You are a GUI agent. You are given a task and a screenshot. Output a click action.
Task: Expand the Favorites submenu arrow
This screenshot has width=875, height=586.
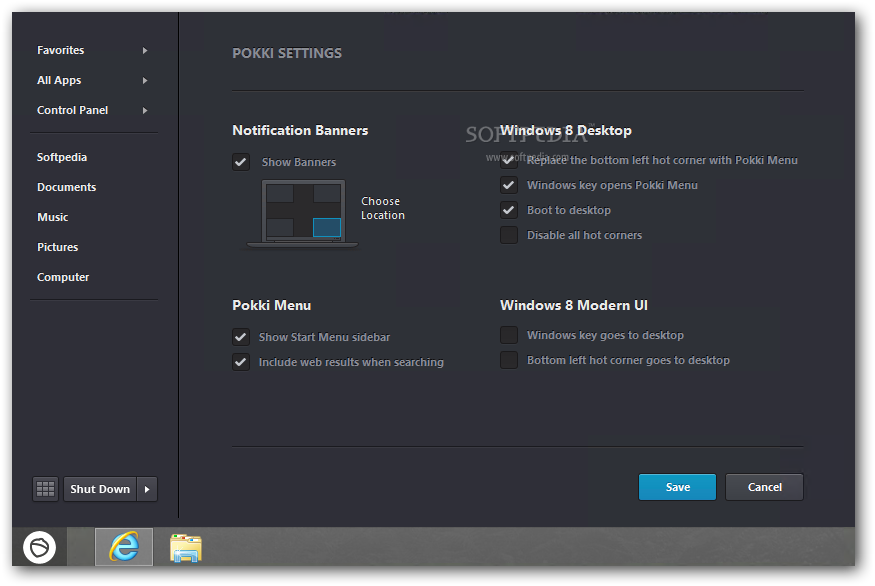point(145,50)
